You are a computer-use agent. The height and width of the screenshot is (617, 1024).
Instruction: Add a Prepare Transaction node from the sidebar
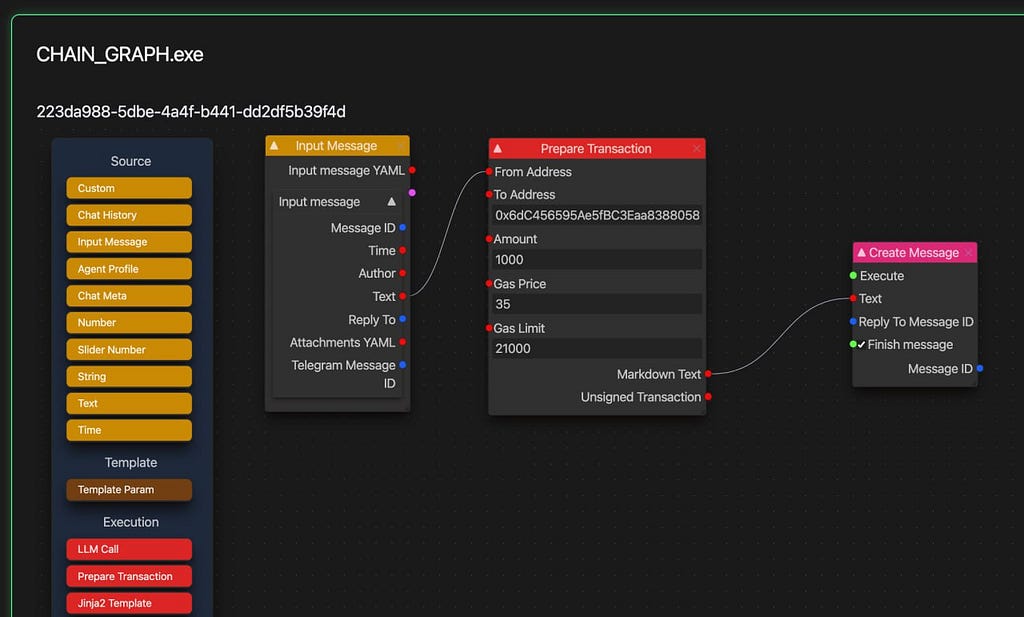(x=129, y=577)
